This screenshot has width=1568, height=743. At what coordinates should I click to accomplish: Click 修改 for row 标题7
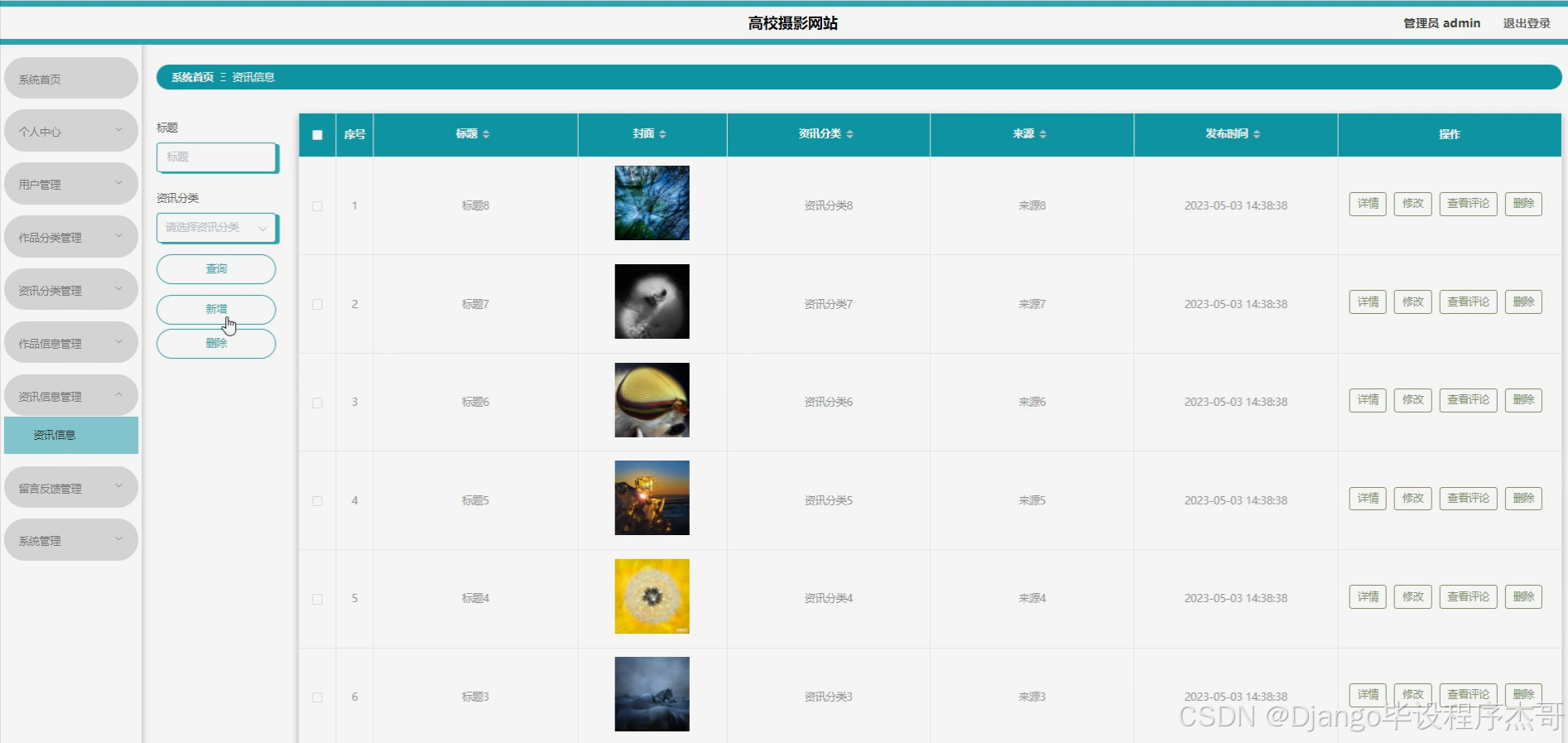click(x=1413, y=302)
